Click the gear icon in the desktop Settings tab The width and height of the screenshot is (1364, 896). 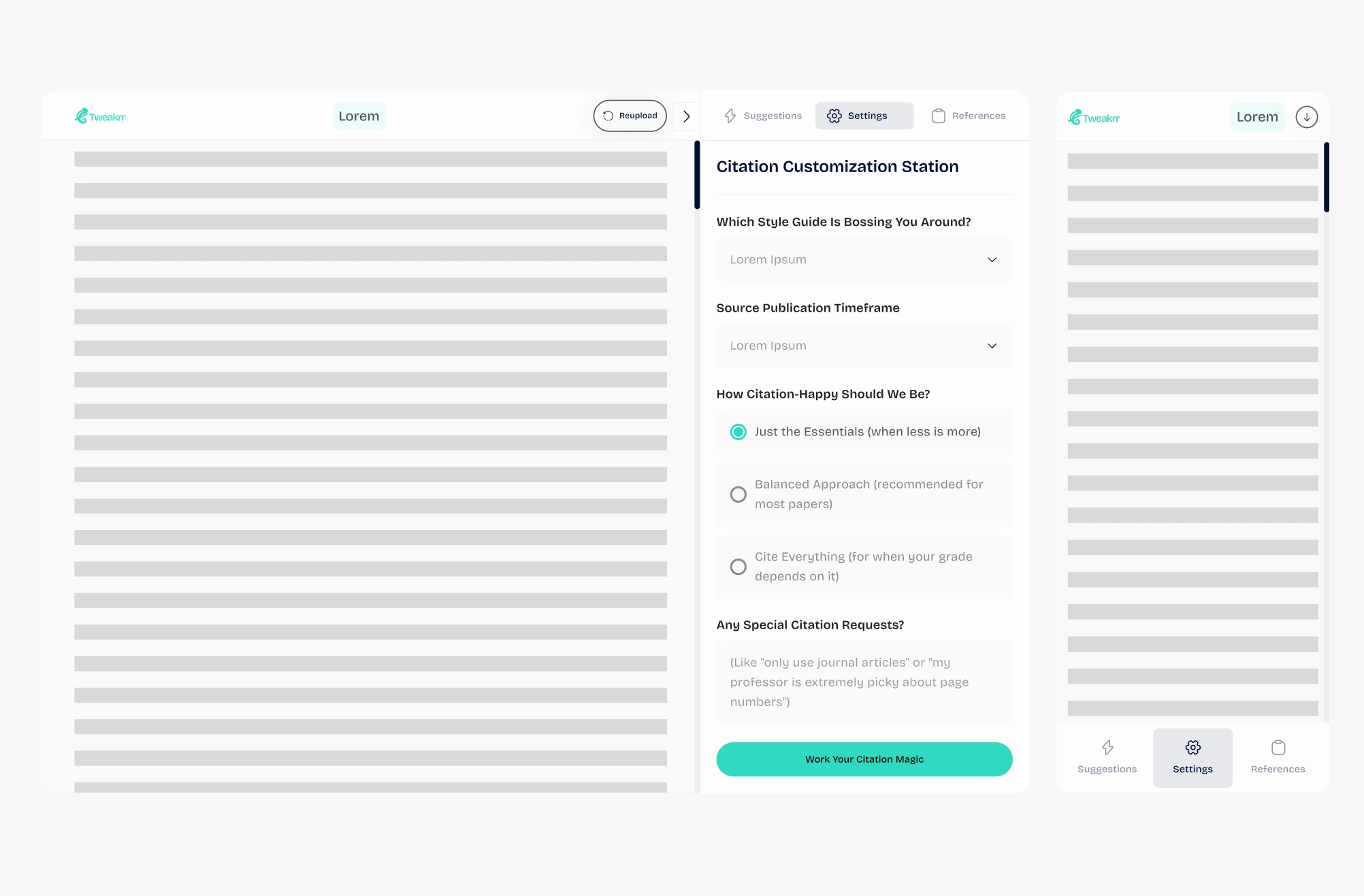pyautogui.click(x=834, y=116)
